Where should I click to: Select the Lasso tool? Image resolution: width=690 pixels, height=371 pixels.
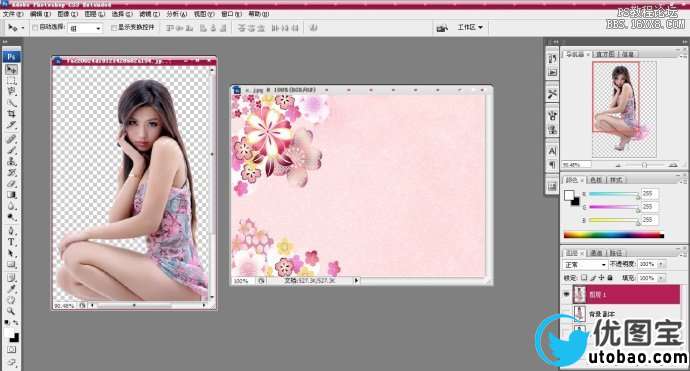11,92
